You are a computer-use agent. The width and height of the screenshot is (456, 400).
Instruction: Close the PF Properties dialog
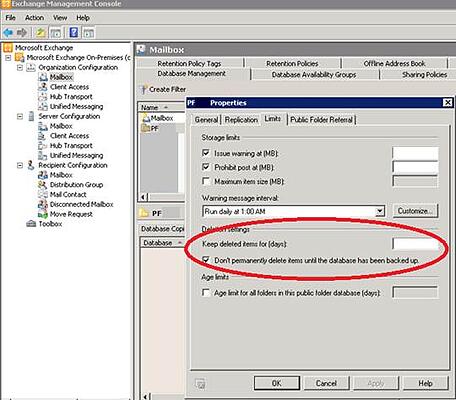[448, 103]
